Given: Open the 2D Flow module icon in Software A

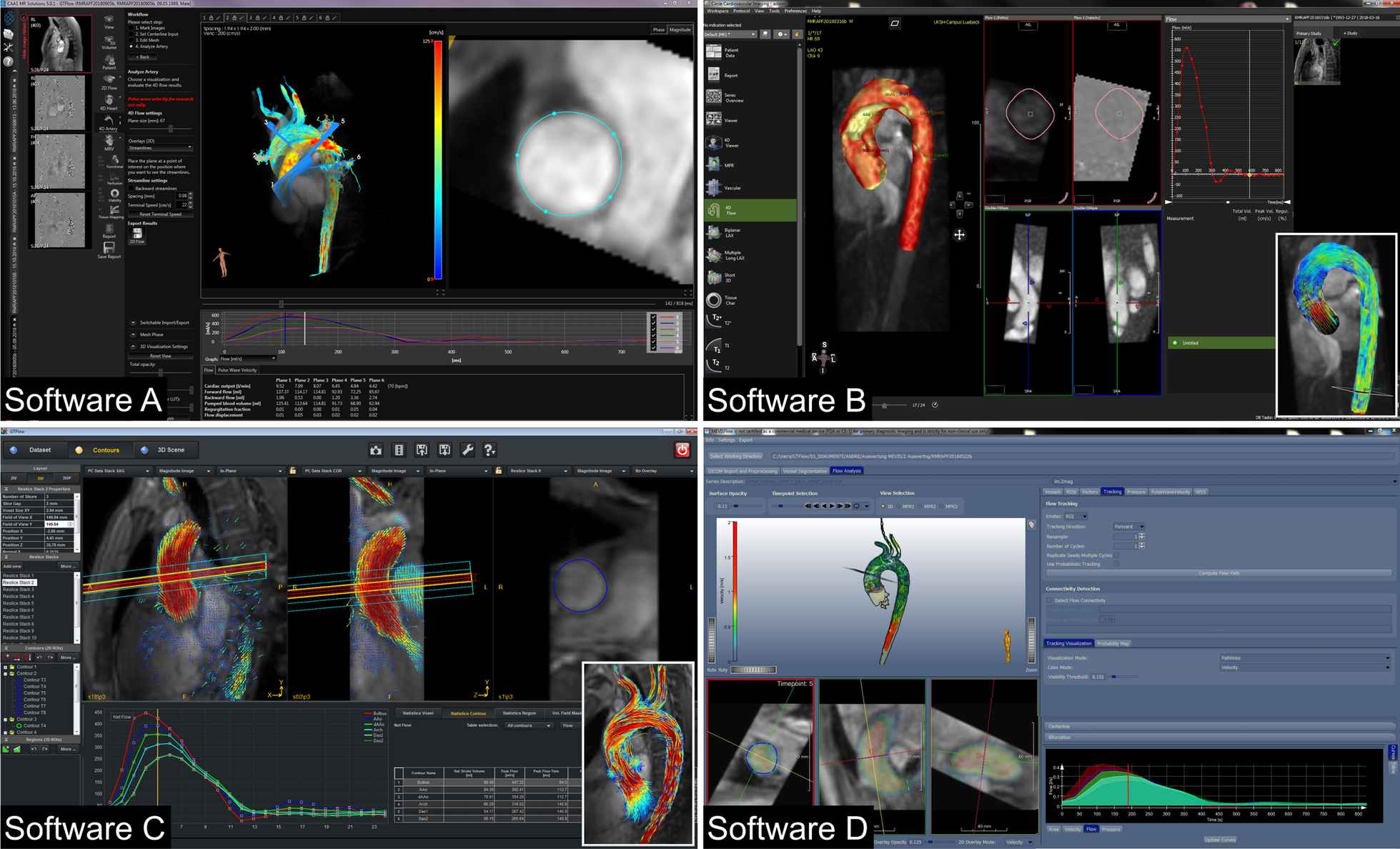Looking at the screenshot, I should click(109, 81).
